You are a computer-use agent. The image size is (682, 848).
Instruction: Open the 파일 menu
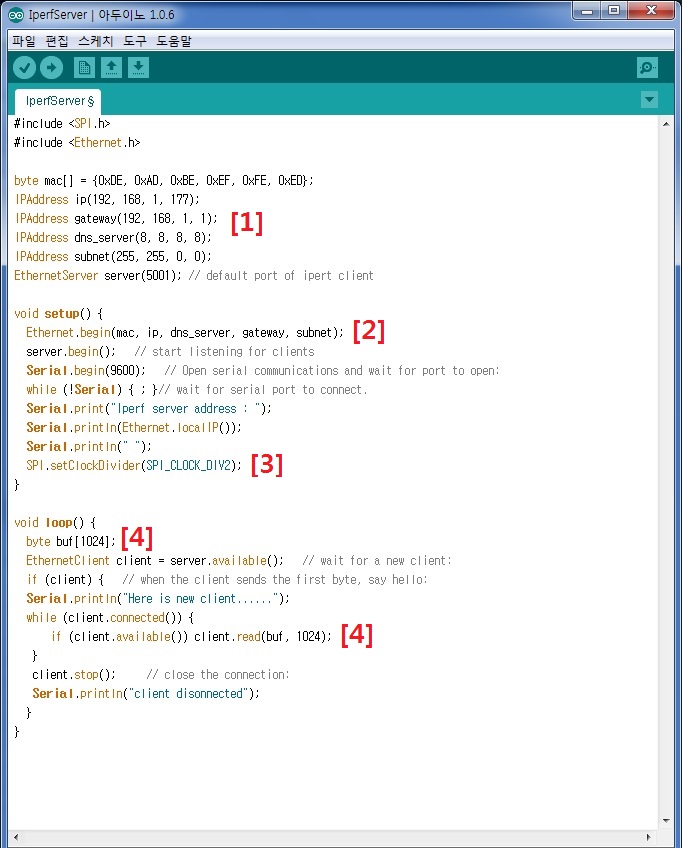[x=24, y=41]
